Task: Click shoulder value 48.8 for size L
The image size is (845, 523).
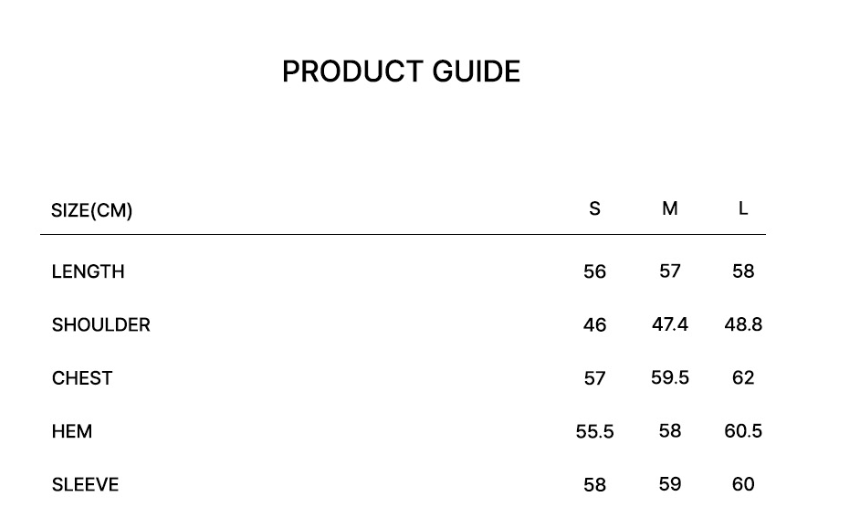Action: [x=743, y=325]
